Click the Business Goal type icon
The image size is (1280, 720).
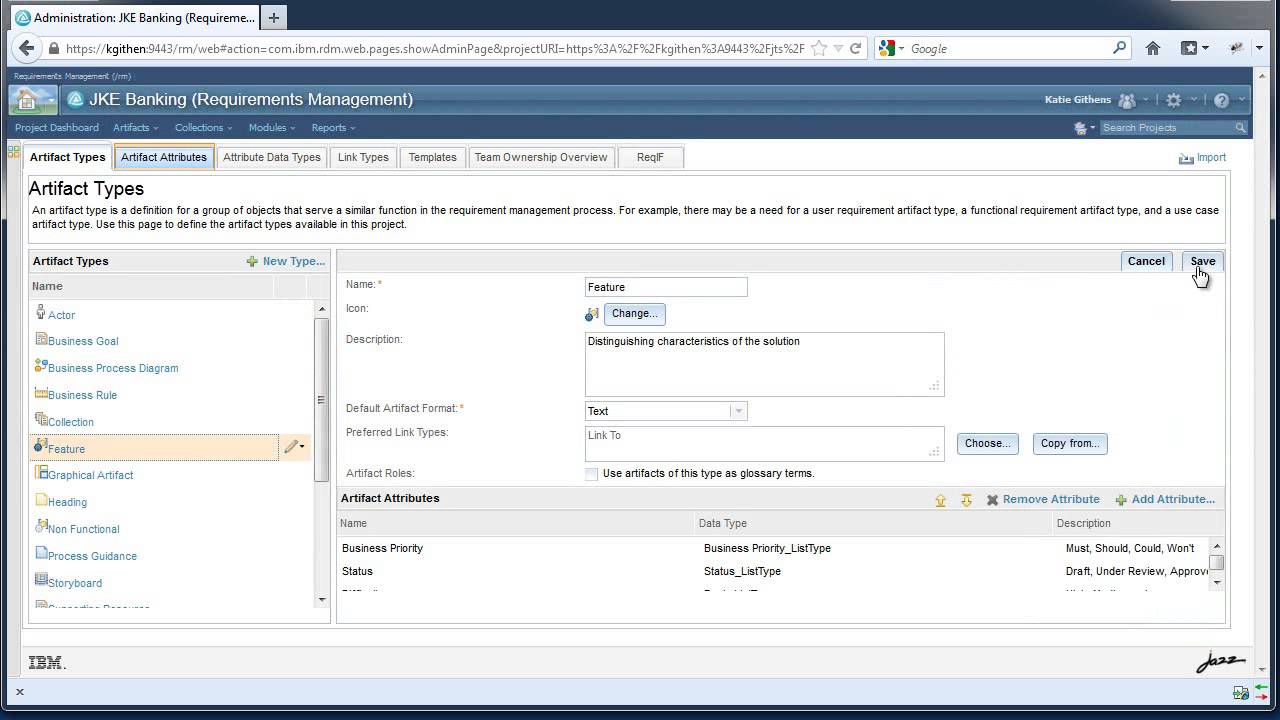point(41,340)
